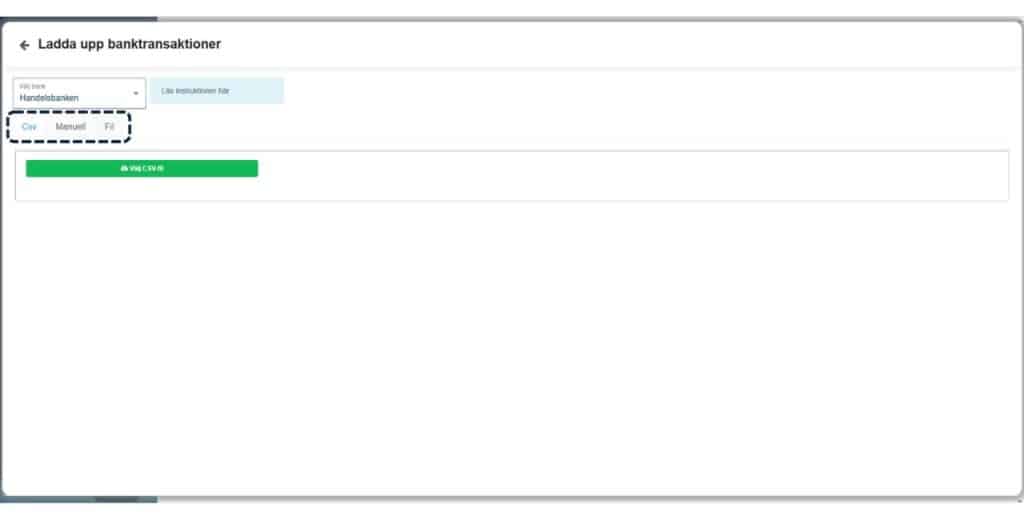The image size is (1024, 520).
Task: Return to previous page via back arrow
Action: (25, 45)
